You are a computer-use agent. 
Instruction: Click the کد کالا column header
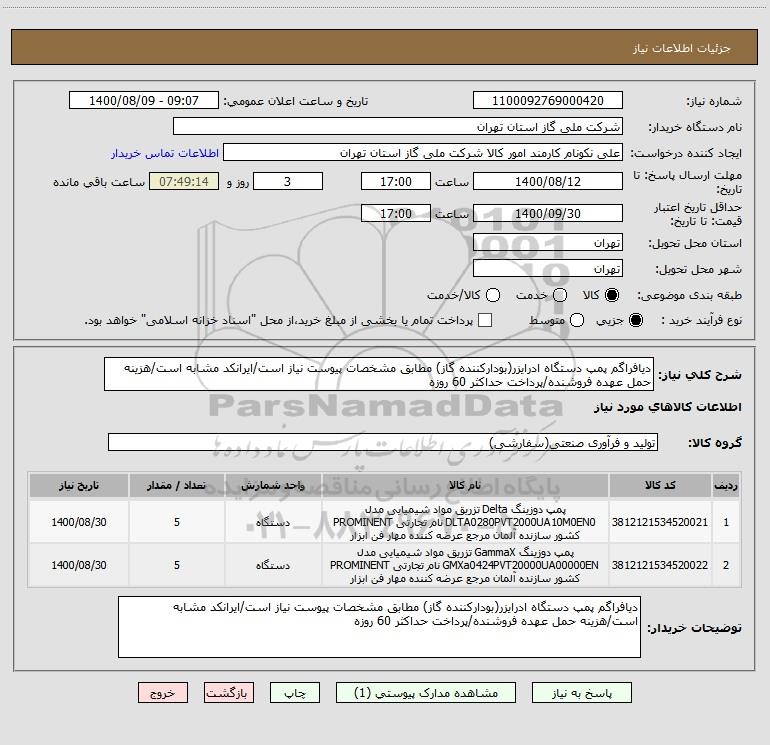coord(660,485)
